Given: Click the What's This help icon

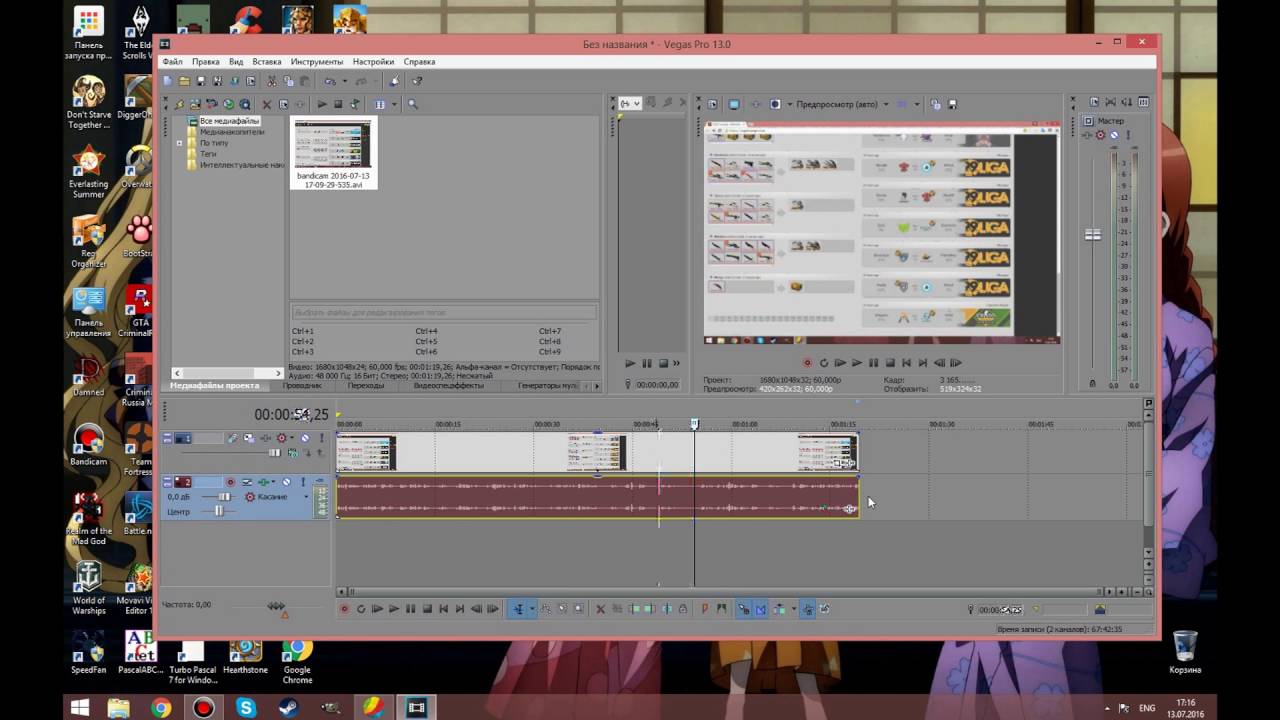Looking at the screenshot, I should 417,81.
